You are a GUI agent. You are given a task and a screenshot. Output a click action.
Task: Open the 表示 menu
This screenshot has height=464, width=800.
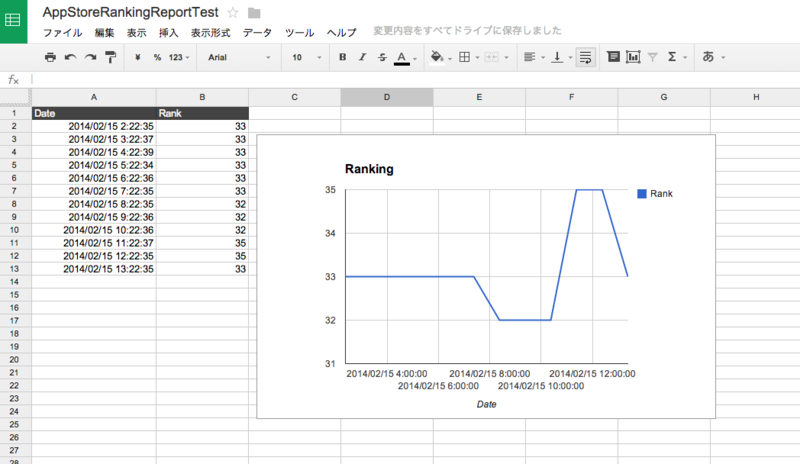(x=136, y=33)
